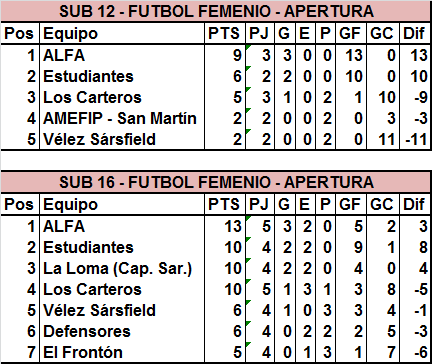Select the SUB 16 Futbol Femenio title cell

(216, 182)
